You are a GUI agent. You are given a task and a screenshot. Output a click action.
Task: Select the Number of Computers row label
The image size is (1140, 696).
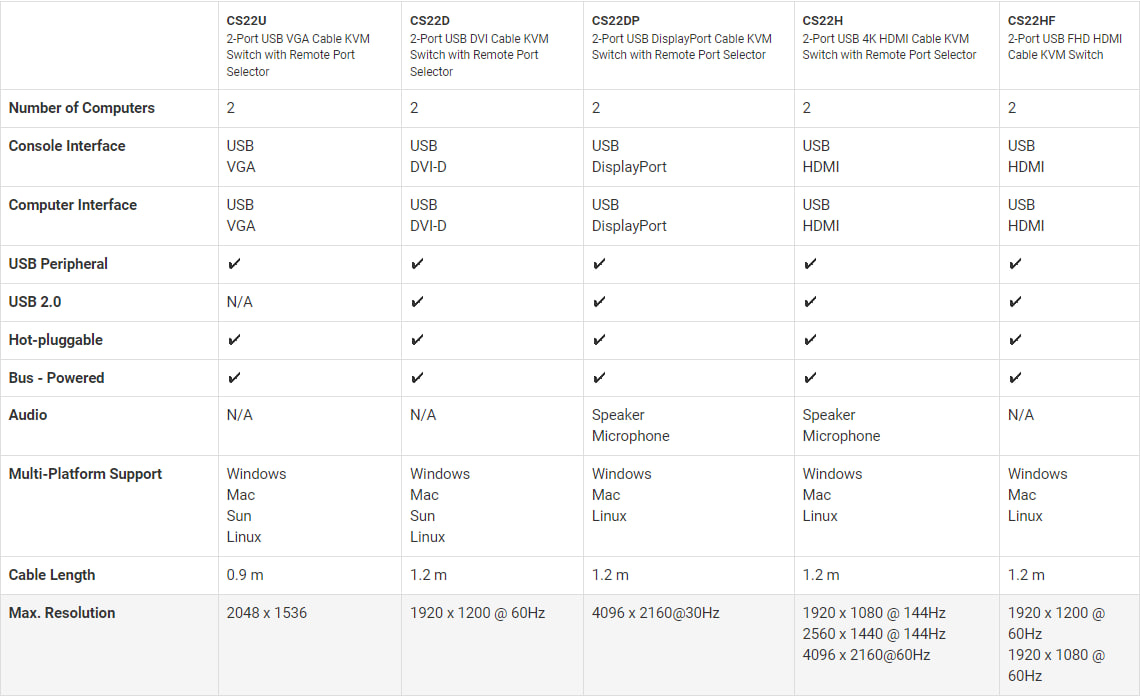(x=81, y=108)
